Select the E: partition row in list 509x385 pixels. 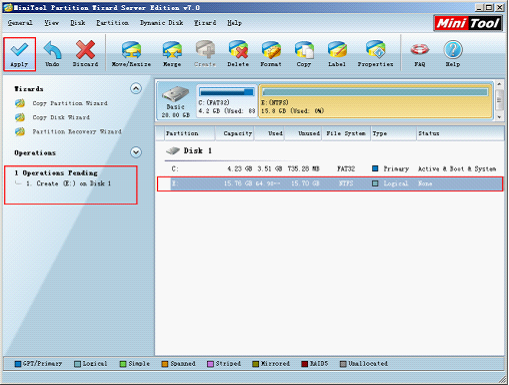[330, 184]
